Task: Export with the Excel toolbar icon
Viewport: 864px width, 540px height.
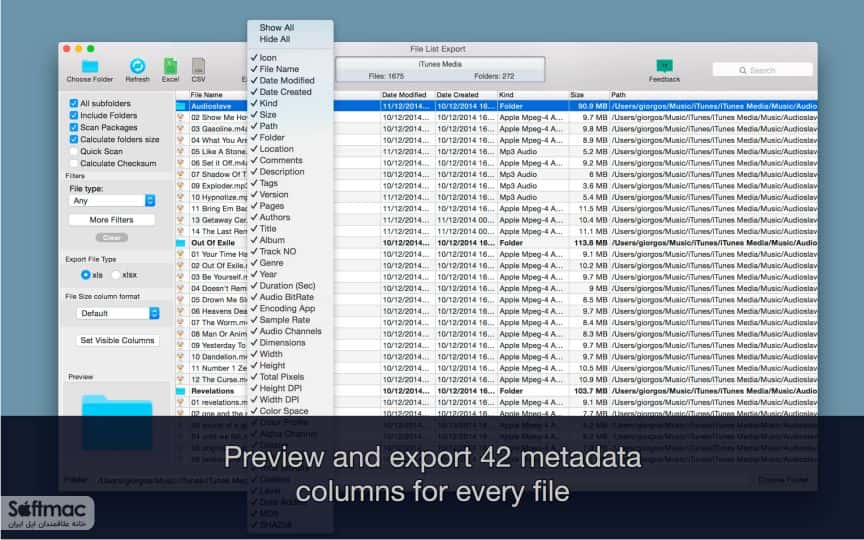Action: tap(170, 66)
